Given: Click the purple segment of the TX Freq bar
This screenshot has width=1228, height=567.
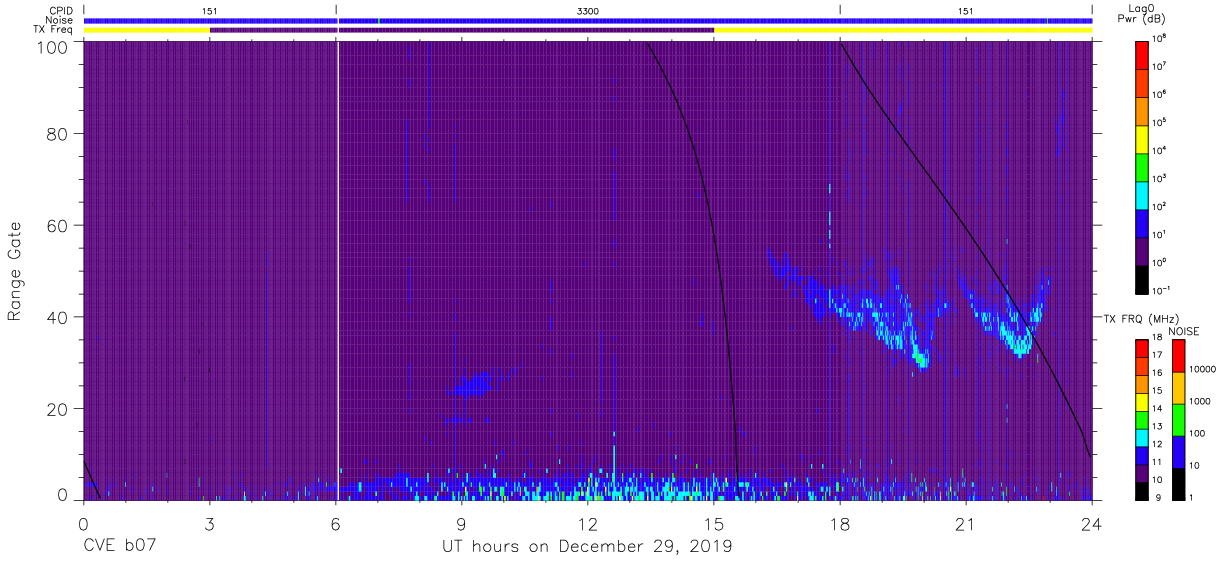Looking at the screenshot, I should point(462,30).
